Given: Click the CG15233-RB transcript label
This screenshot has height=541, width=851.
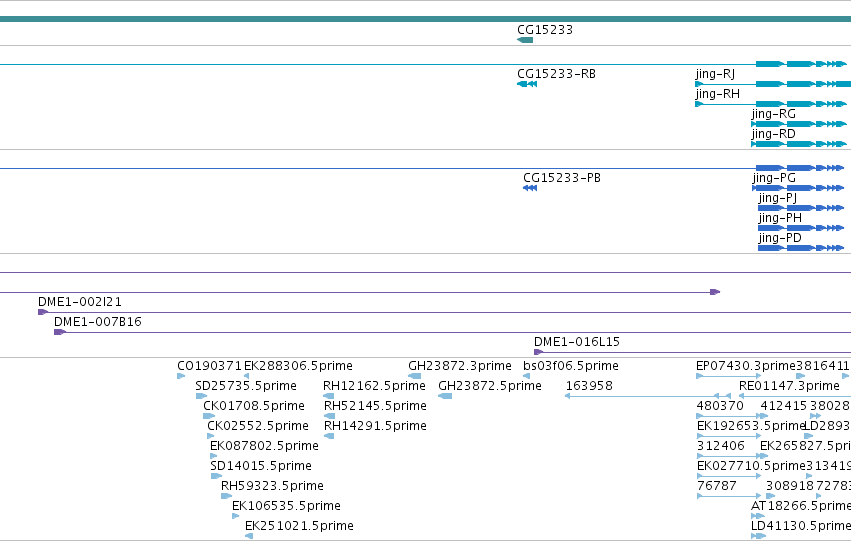Looking at the screenshot, I should coord(556,74).
